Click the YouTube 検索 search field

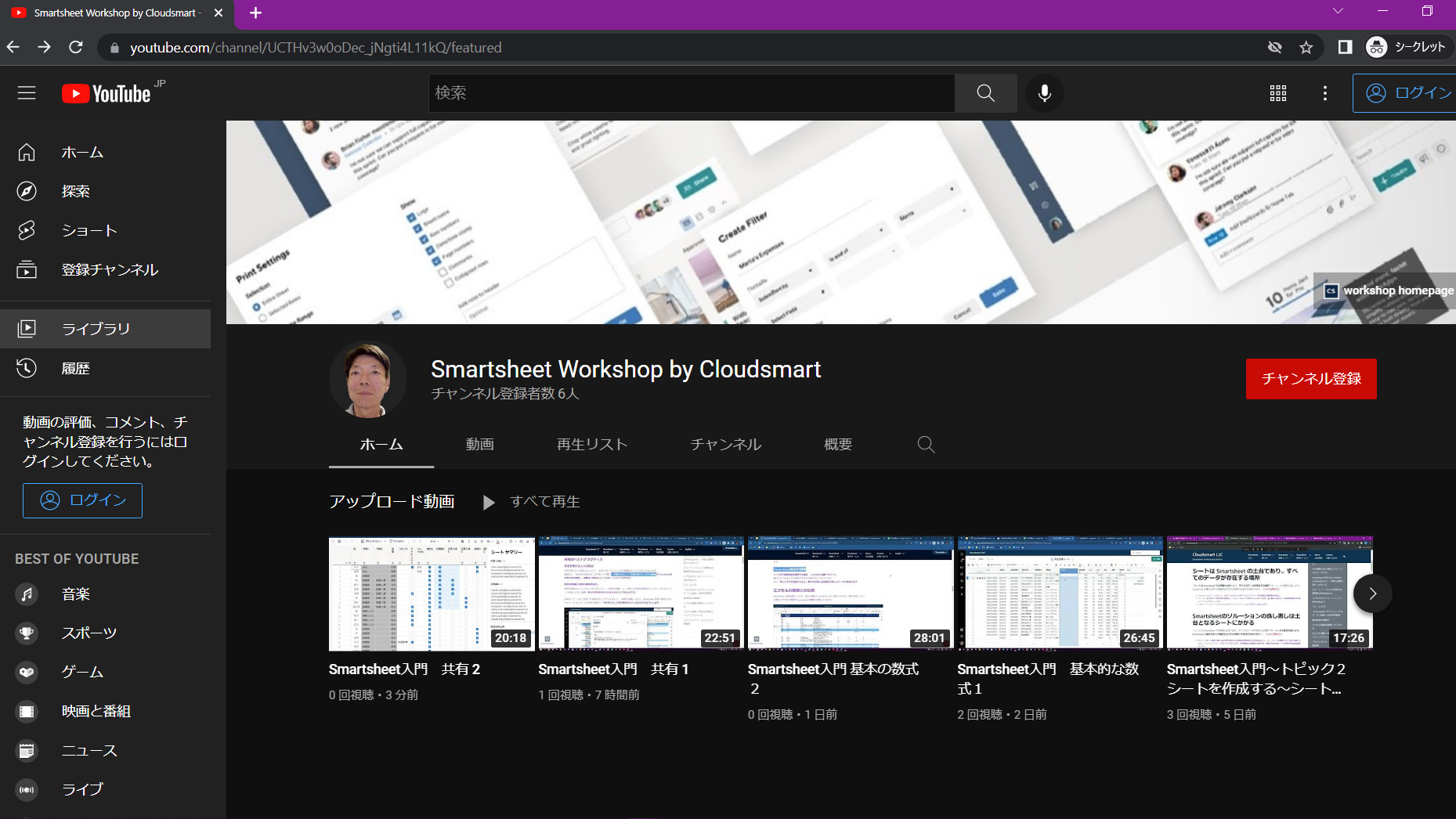(x=692, y=93)
